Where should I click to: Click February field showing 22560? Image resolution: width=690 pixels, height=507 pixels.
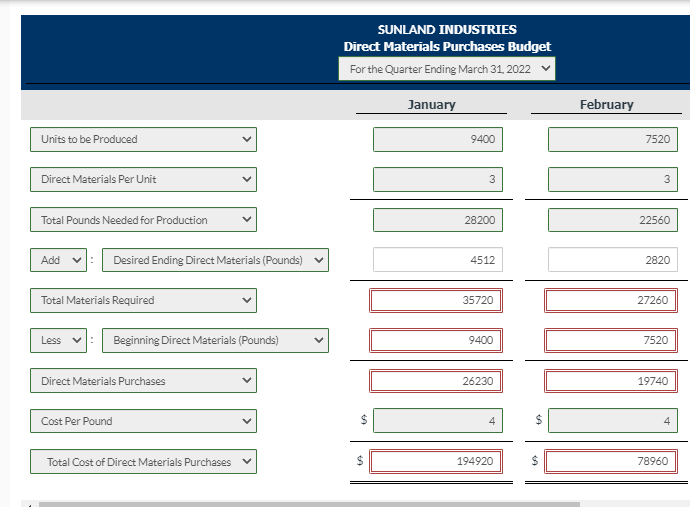pos(613,220)
